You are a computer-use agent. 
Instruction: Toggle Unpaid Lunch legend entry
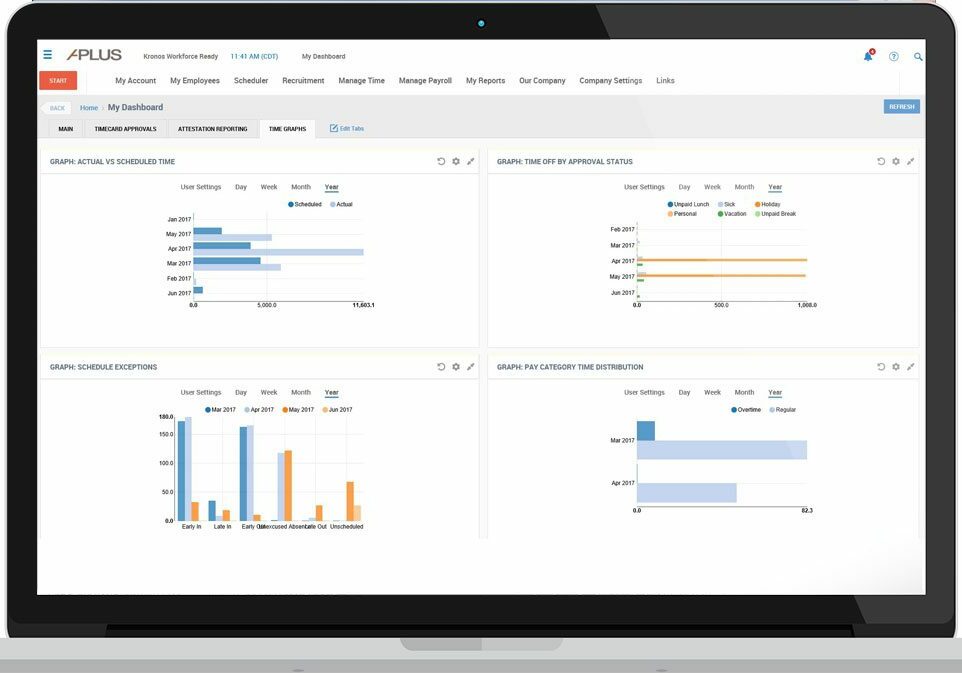tap(688, 204)
